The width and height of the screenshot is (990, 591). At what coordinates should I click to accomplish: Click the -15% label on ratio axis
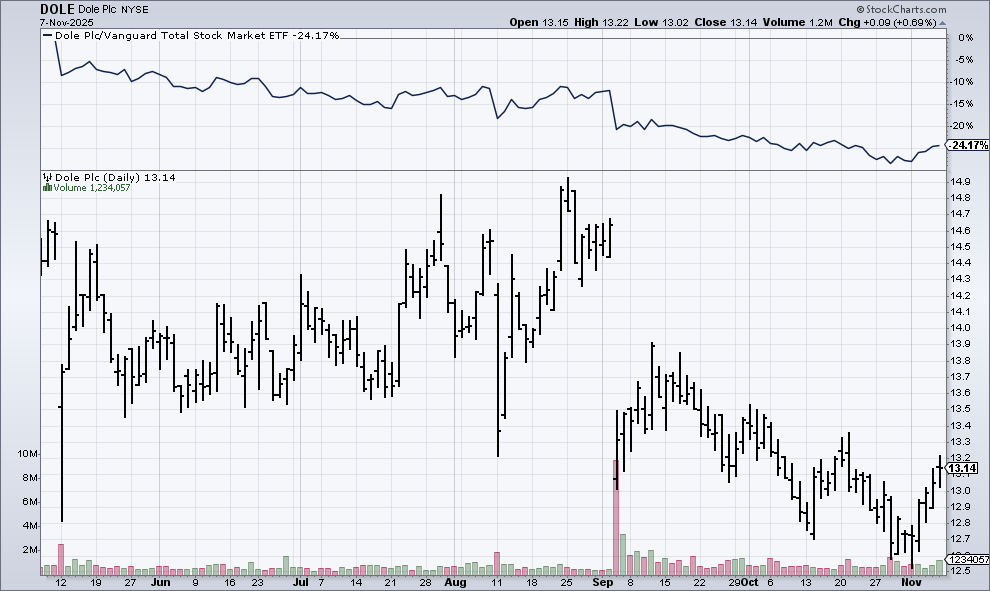962,104
